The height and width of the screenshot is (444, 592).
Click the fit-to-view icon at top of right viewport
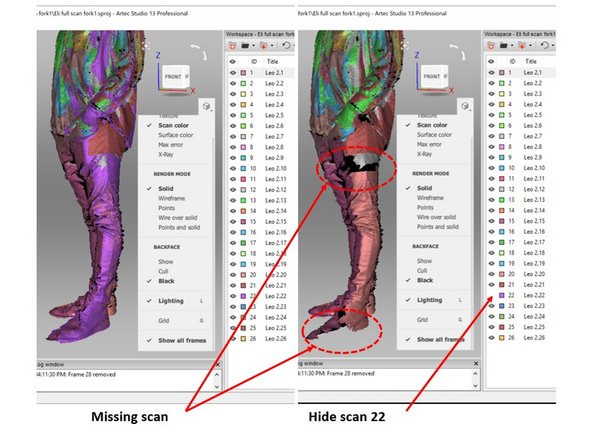tap(405, 46)
